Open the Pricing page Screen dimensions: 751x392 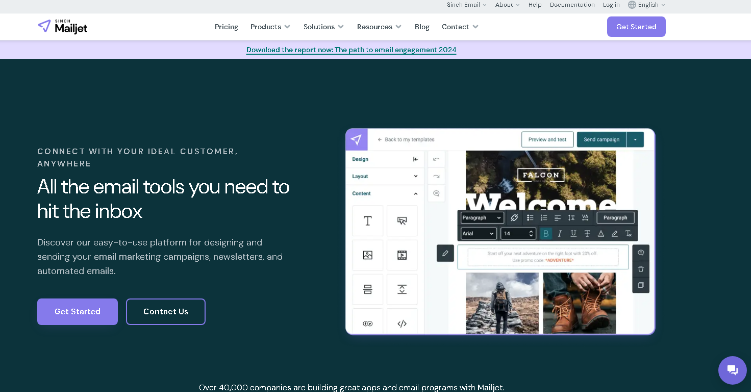tap(226, 27)
